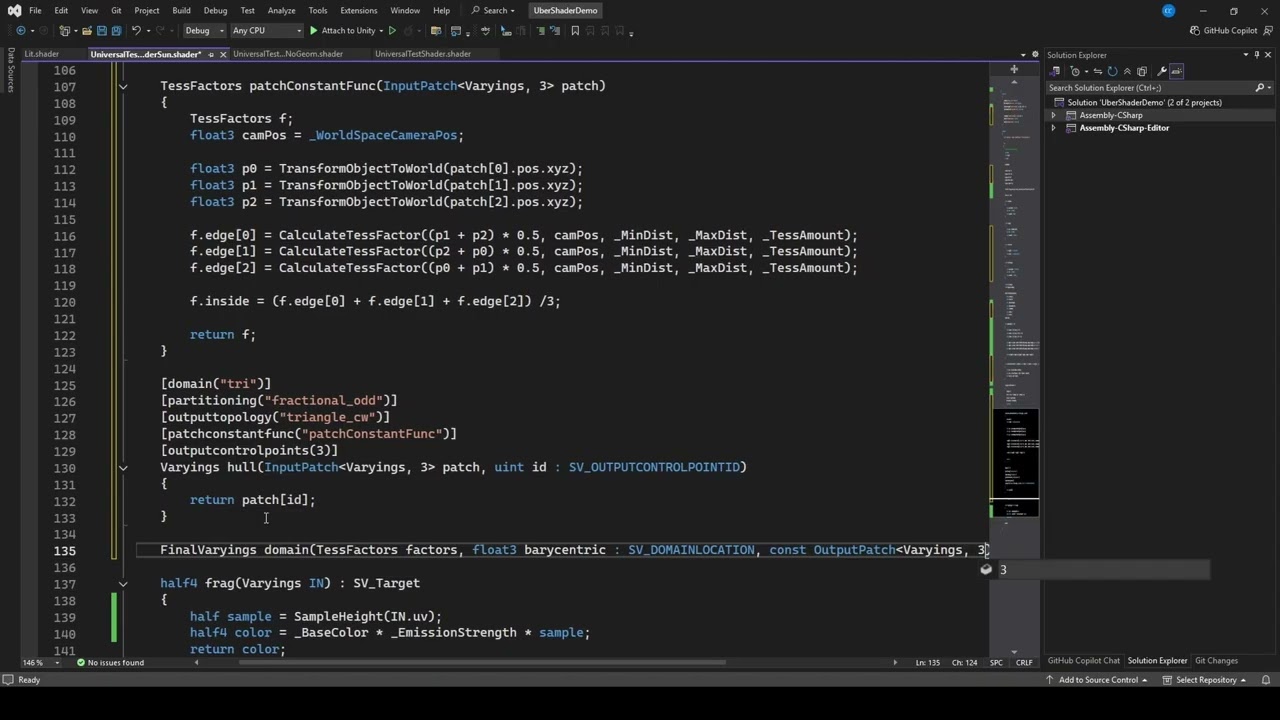Click the Bookmark icon in toolbar
Screen dimensions: 1280x720
pyautogui.click(x=575, y=31)
